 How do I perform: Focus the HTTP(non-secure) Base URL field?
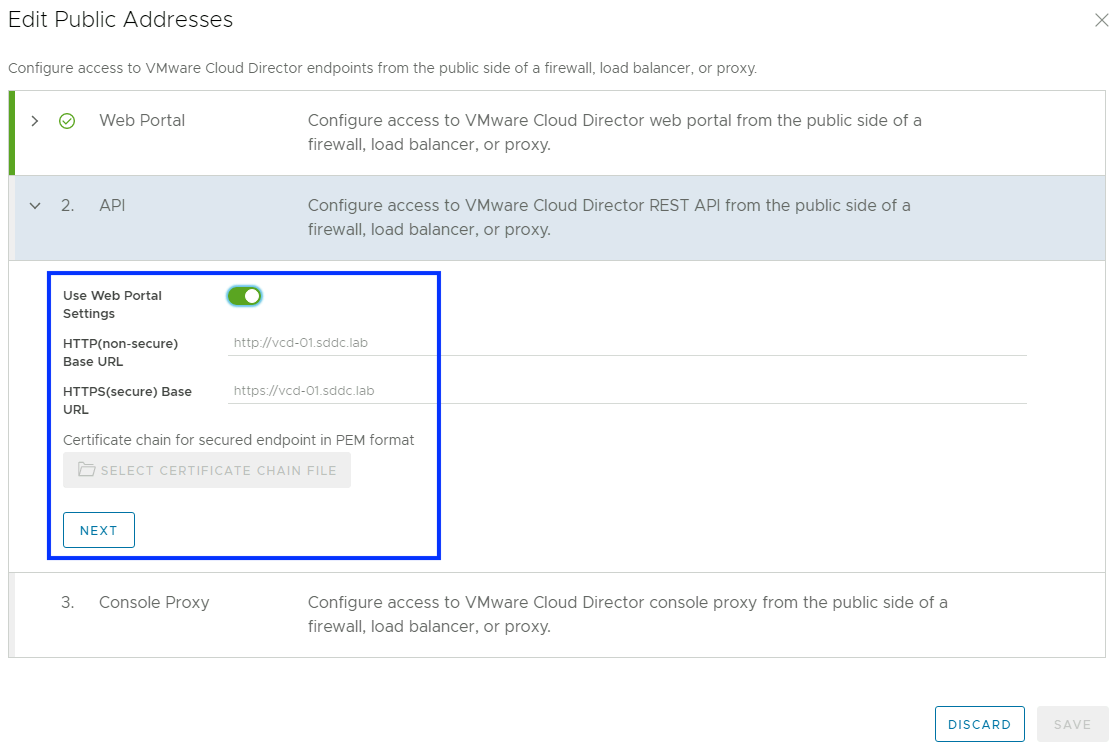[x=627, y=343]
